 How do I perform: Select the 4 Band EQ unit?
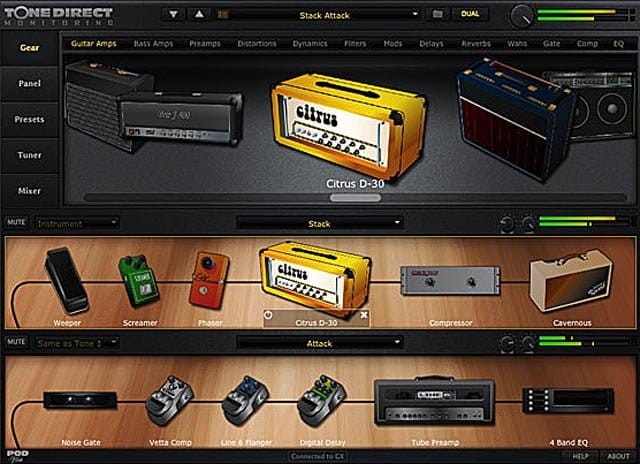point(568,400)
